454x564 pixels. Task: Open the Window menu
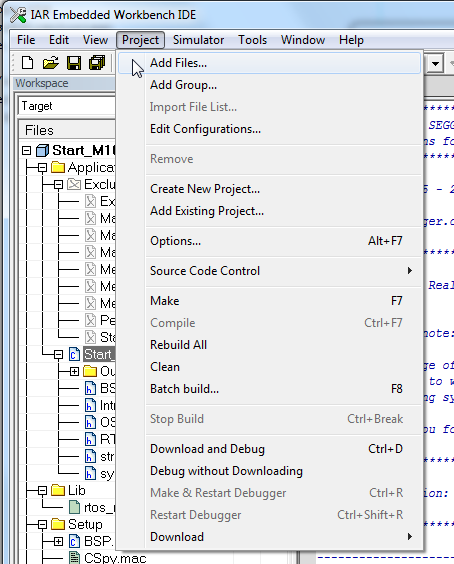coord(303,40)
